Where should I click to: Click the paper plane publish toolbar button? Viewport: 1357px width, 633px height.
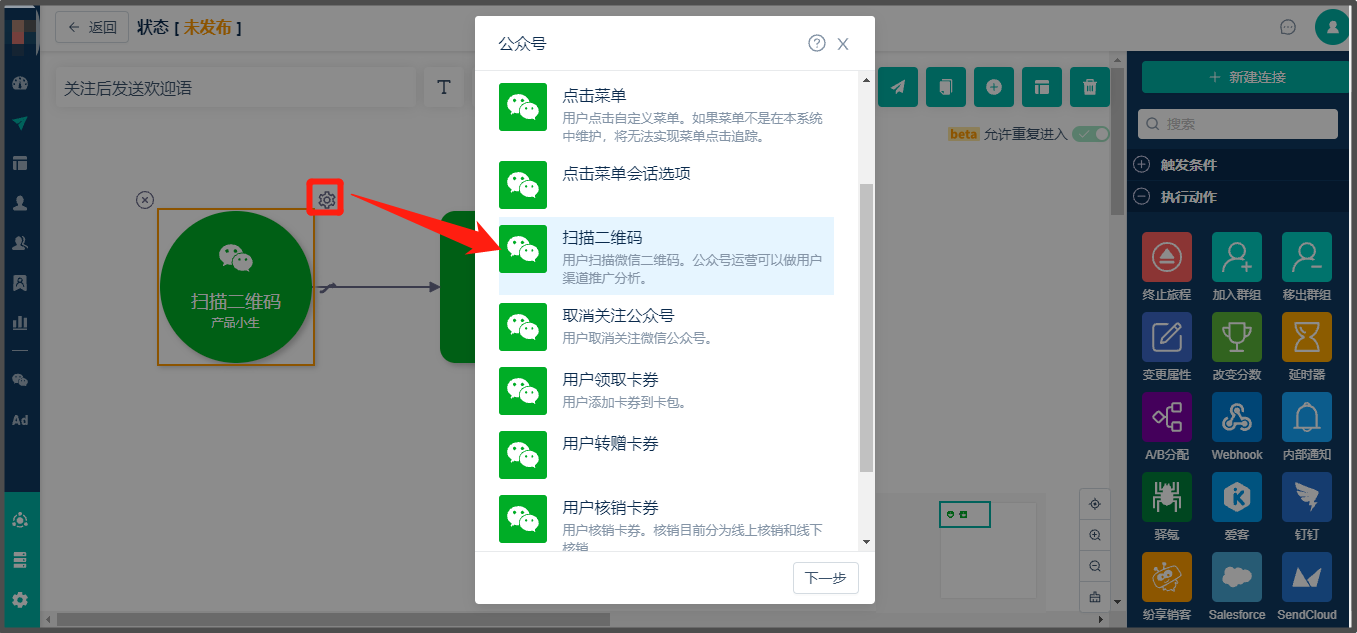[898, 87]
